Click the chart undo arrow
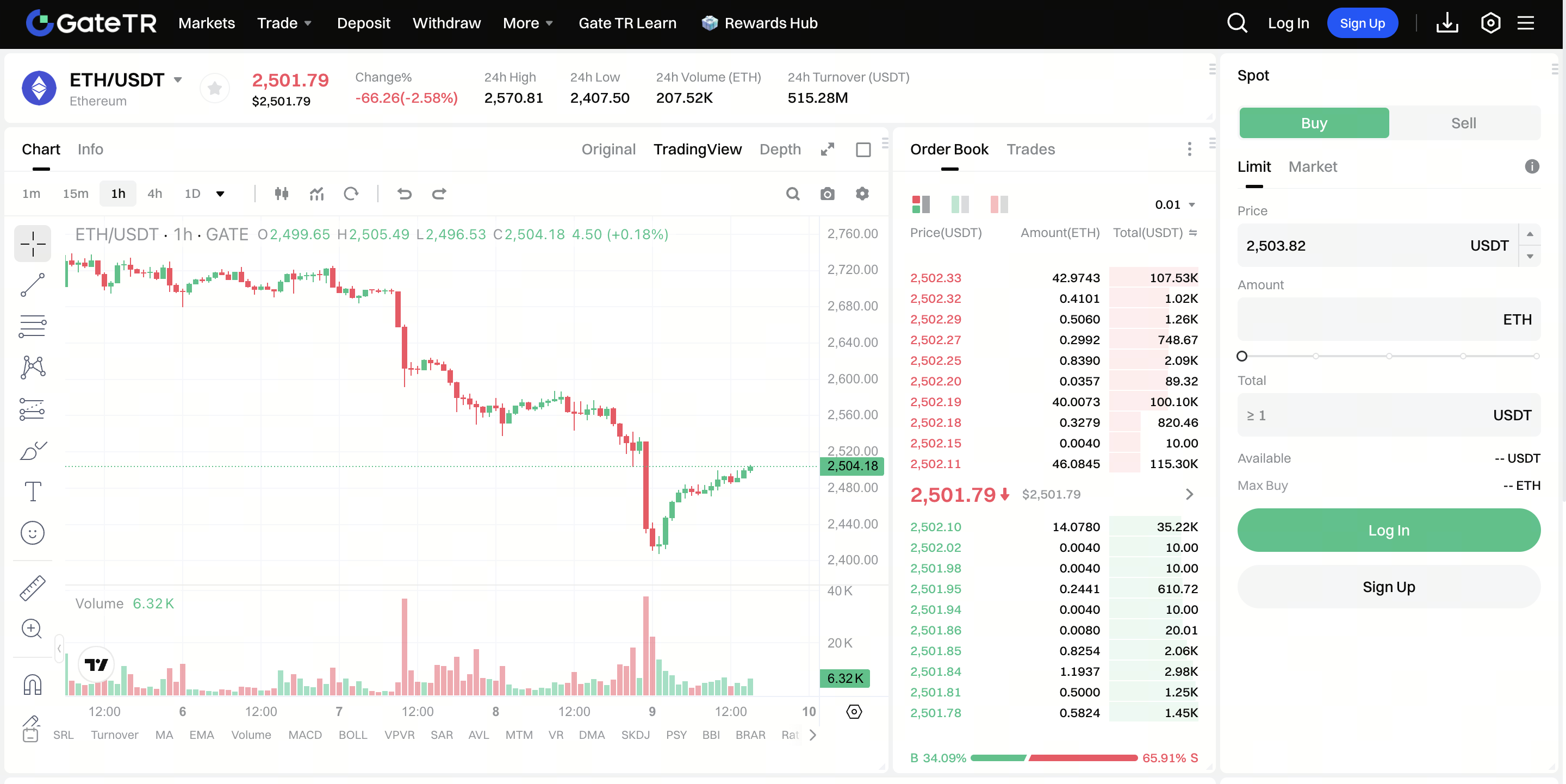This screenshot has width=1566, height=784. 404,194
